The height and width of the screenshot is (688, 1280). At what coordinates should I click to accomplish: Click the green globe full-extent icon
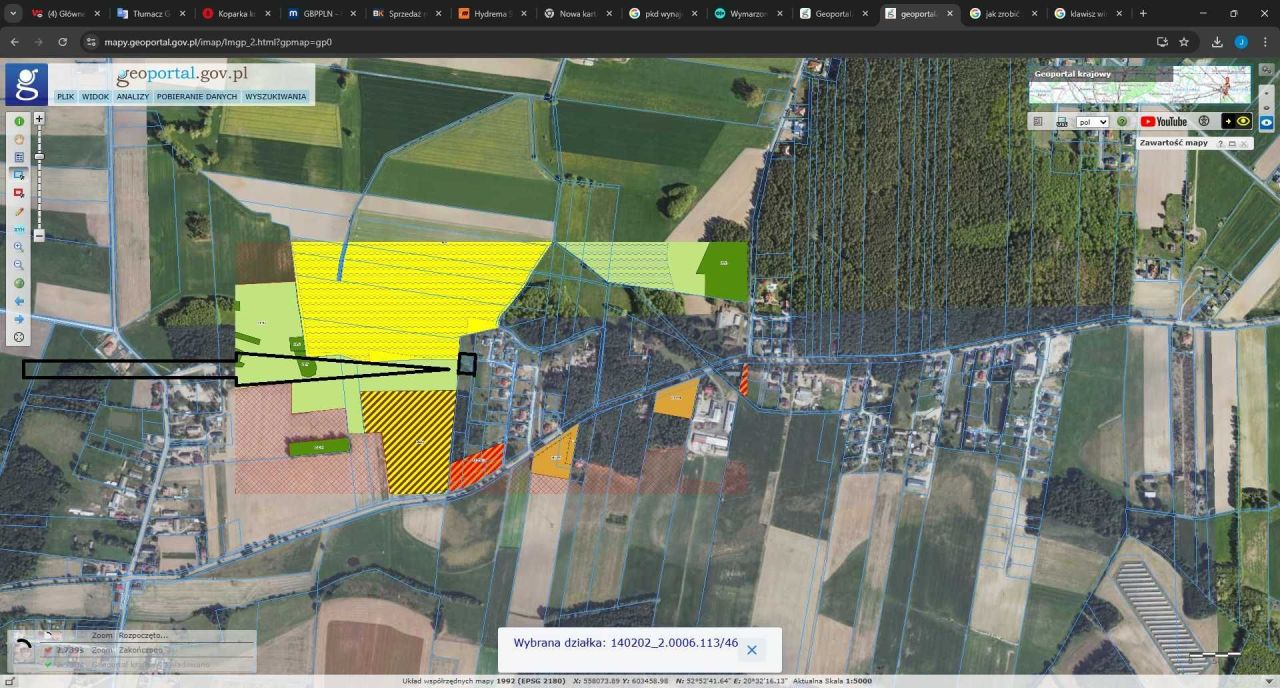click(x=19, y=283)
